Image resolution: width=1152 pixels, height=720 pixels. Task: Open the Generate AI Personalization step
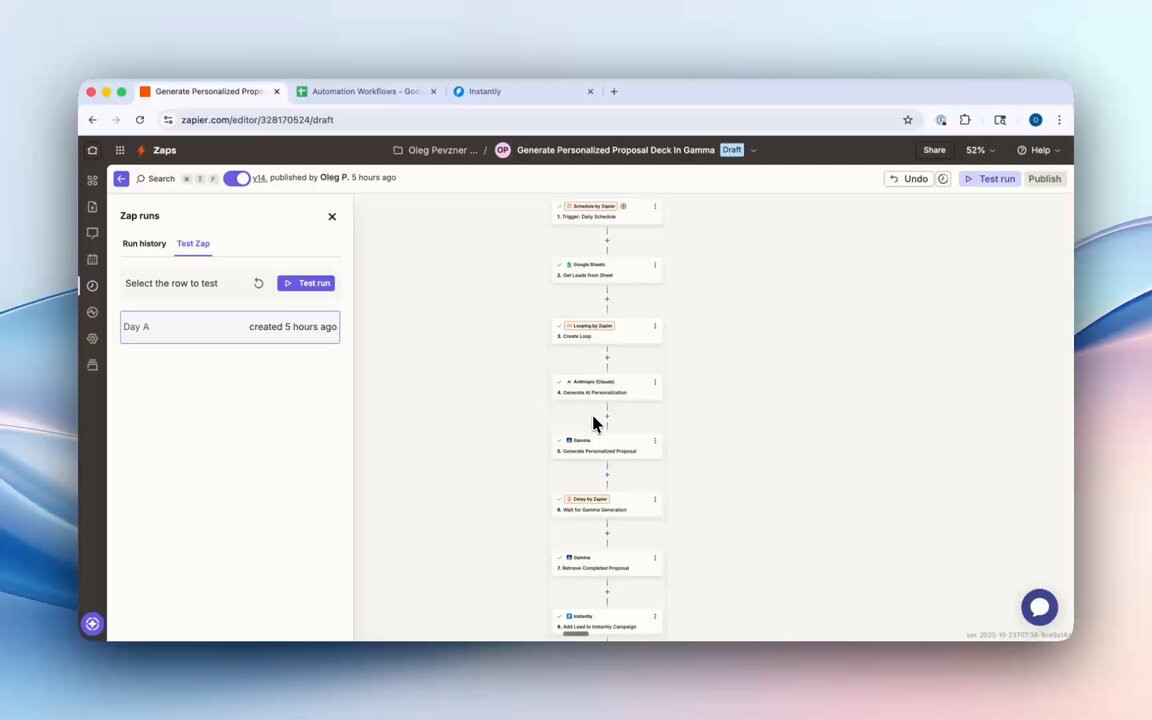click(x=607, y=387)
